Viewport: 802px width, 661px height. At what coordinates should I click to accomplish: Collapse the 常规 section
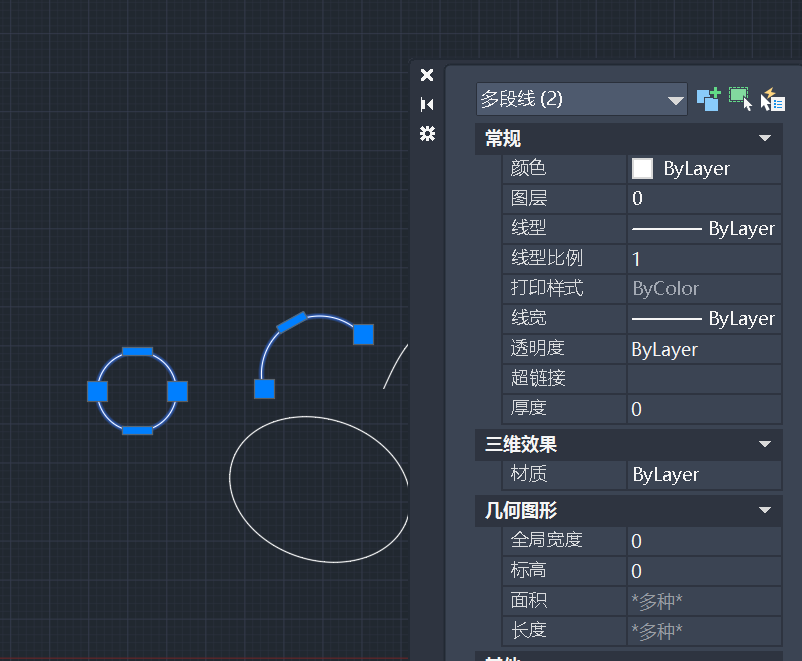(765, 139)
